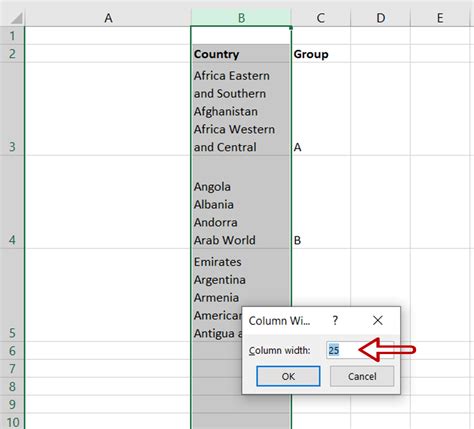Screen dimensions: 474x429
Task: Select row 8 header
Action: point(12,386)
